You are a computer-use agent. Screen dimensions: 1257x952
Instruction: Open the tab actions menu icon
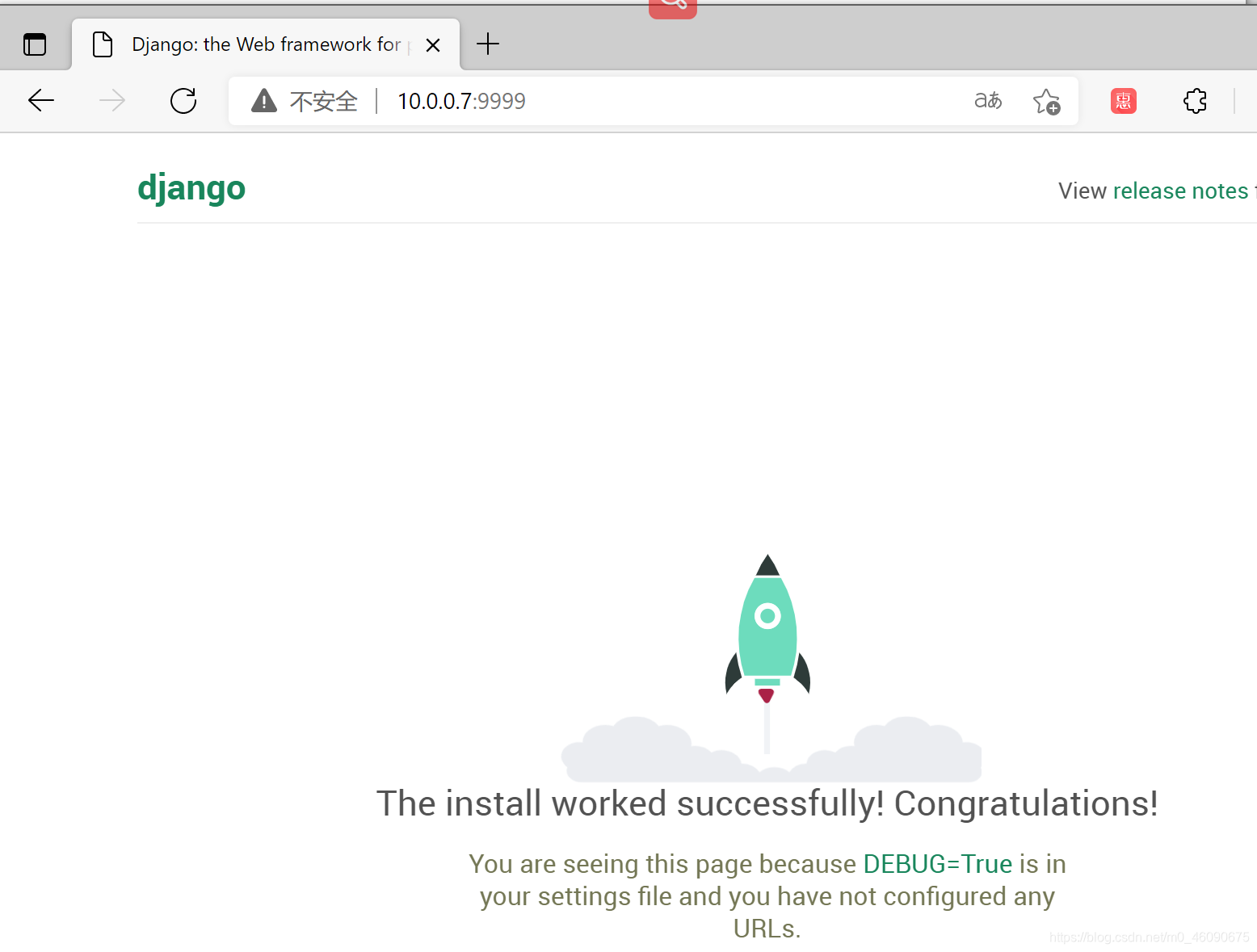(x=35, y=44)
